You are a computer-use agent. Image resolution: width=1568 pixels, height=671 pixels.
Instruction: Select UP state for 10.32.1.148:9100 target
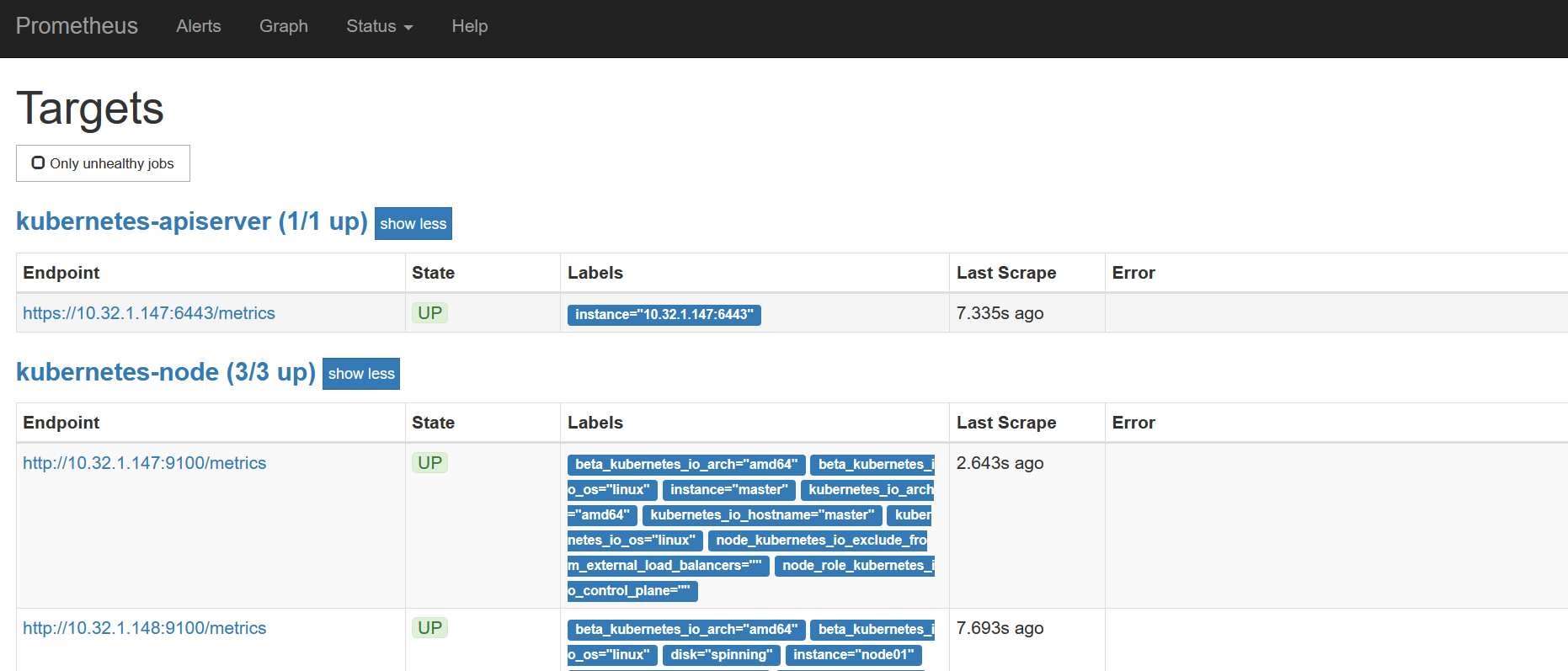(429, 628)
